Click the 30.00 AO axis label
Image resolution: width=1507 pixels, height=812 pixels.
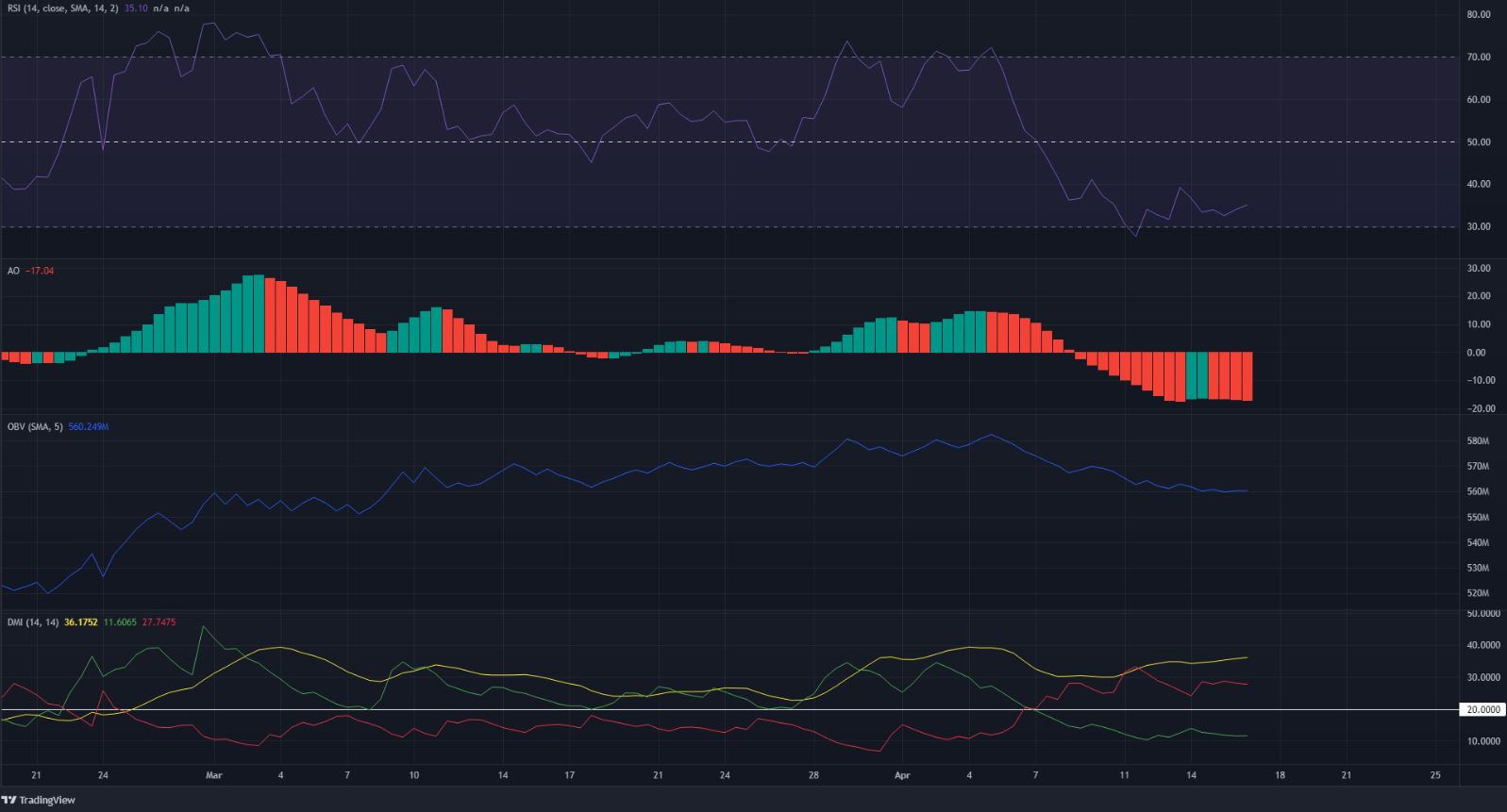[1479, 269]
